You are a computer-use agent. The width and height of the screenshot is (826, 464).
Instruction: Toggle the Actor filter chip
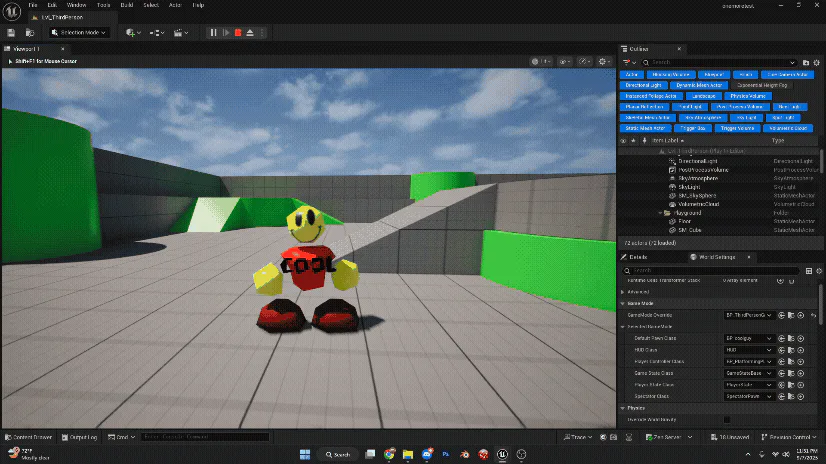point(632,75)
